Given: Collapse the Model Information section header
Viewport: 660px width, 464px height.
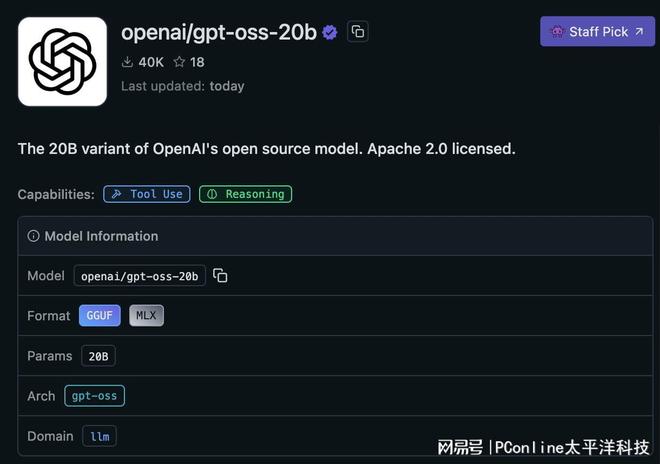Looking at the screenshot, I should pos(335,236).
